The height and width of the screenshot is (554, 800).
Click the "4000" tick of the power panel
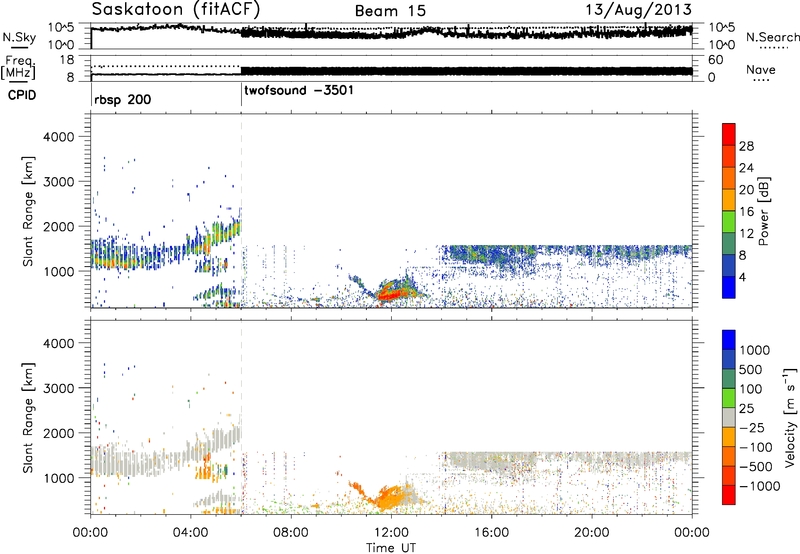point(58,137)
